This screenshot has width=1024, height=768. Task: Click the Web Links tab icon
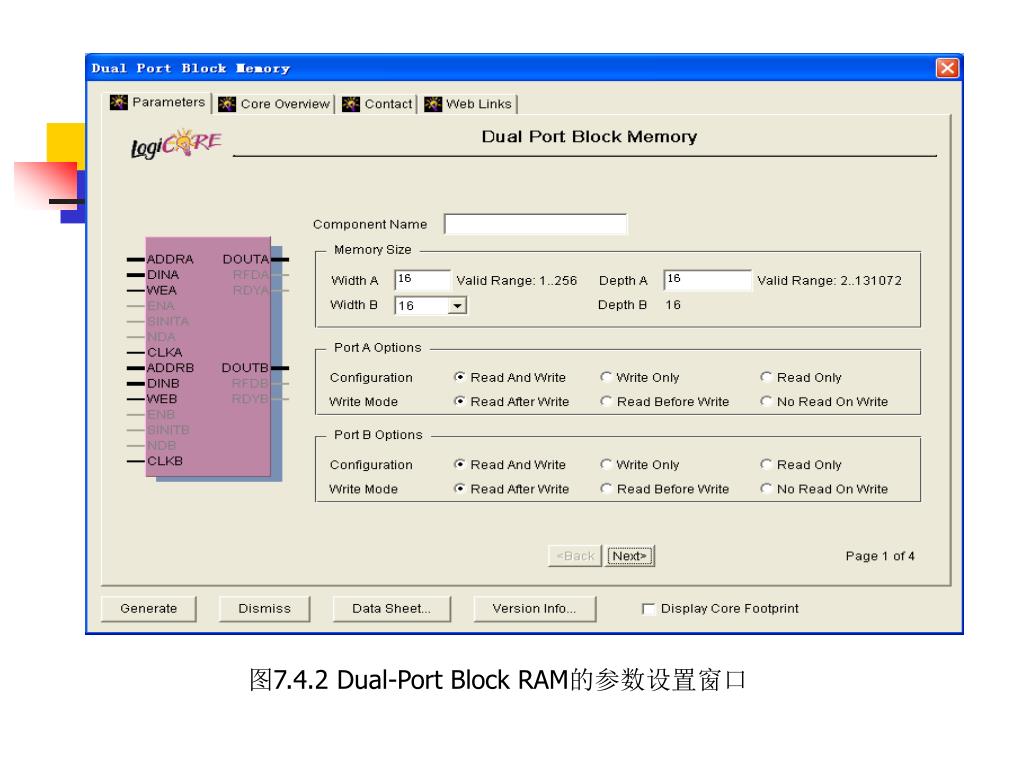[x=433, y=104]
